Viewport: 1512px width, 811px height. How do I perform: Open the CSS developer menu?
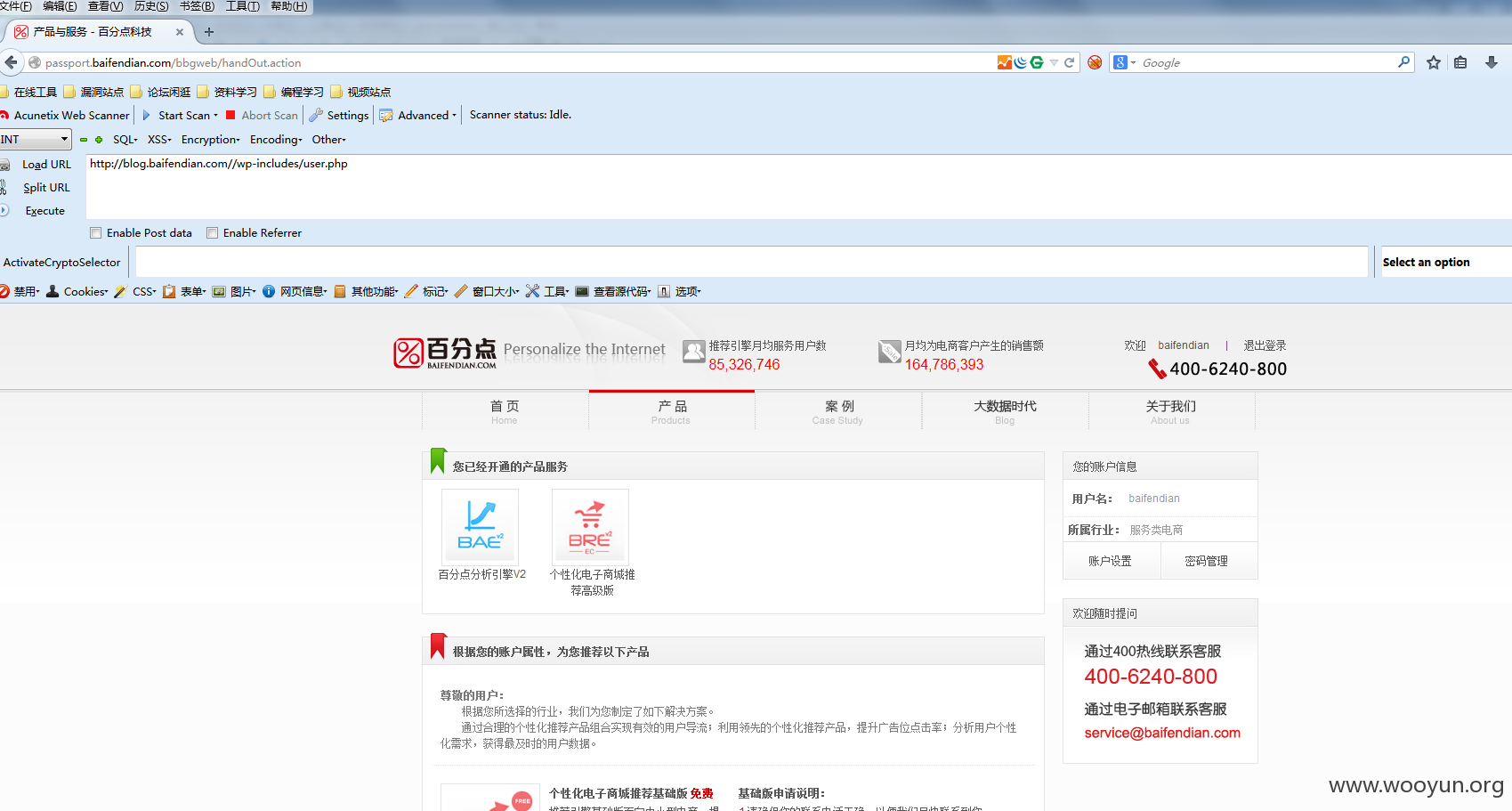pyautogui.click(x=135, y=291)
